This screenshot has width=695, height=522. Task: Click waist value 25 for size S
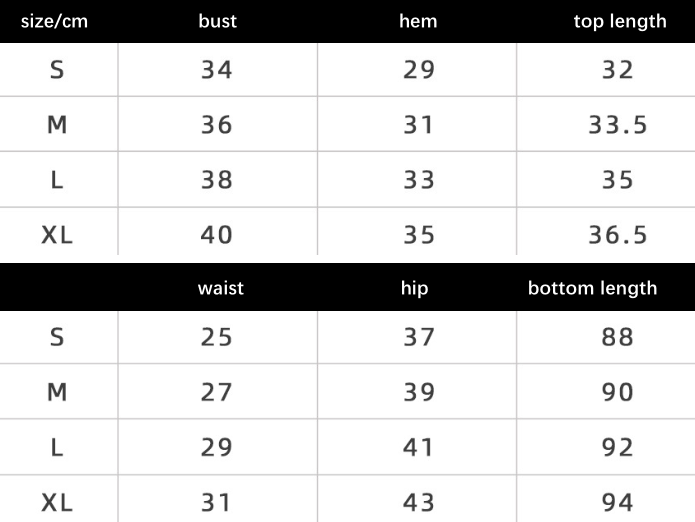[x=217, y=337]
